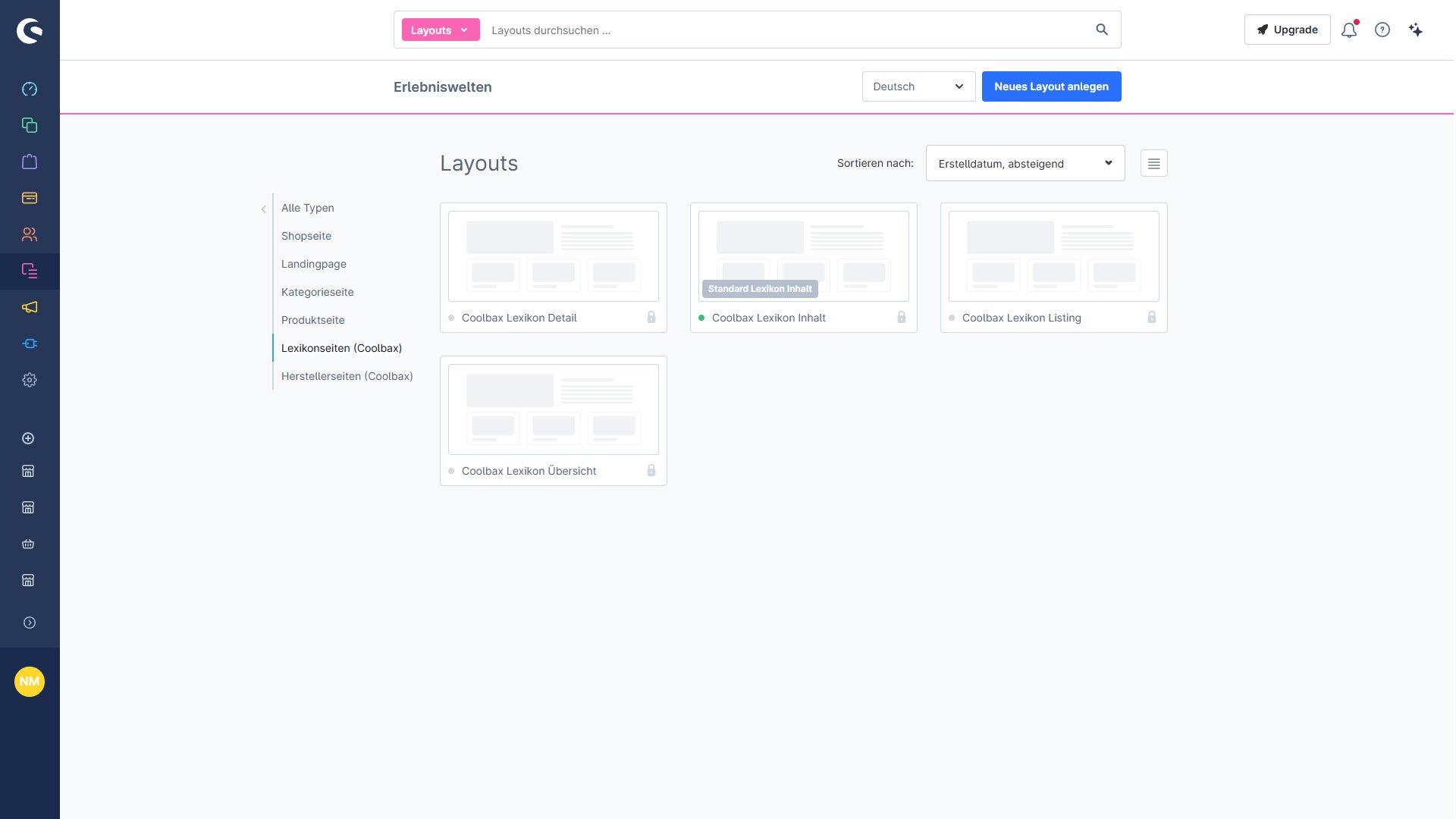Screen dimensions: 1456x819
Task: Open the Coolbax Lexikon Übersicht thumbnail
Action: tap(554, 409)
